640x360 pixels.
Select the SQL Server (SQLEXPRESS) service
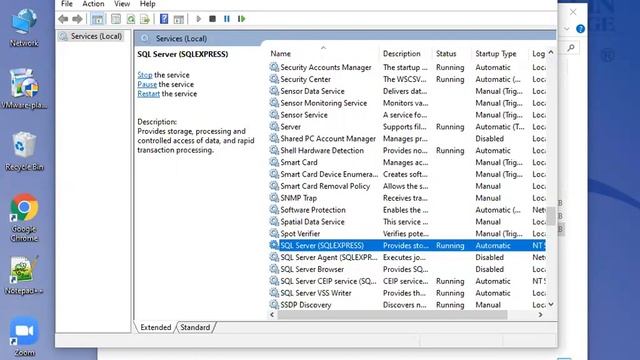pyautogui.click(x=407, y=245)
